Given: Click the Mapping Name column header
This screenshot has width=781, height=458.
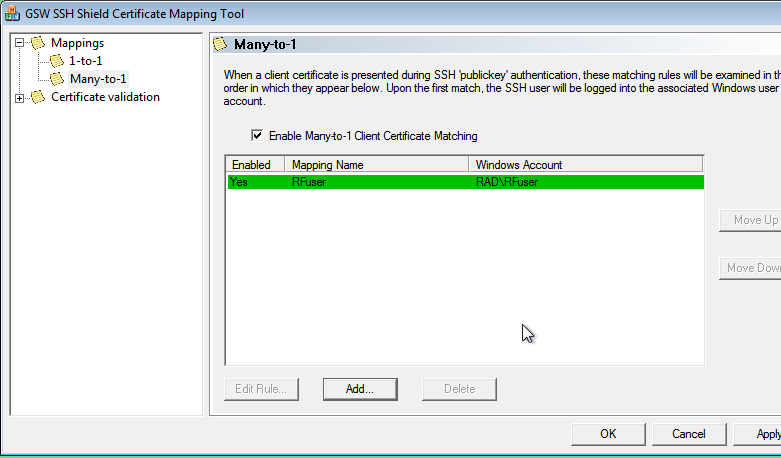Looking at the screenshot, I should click(377, 165).
